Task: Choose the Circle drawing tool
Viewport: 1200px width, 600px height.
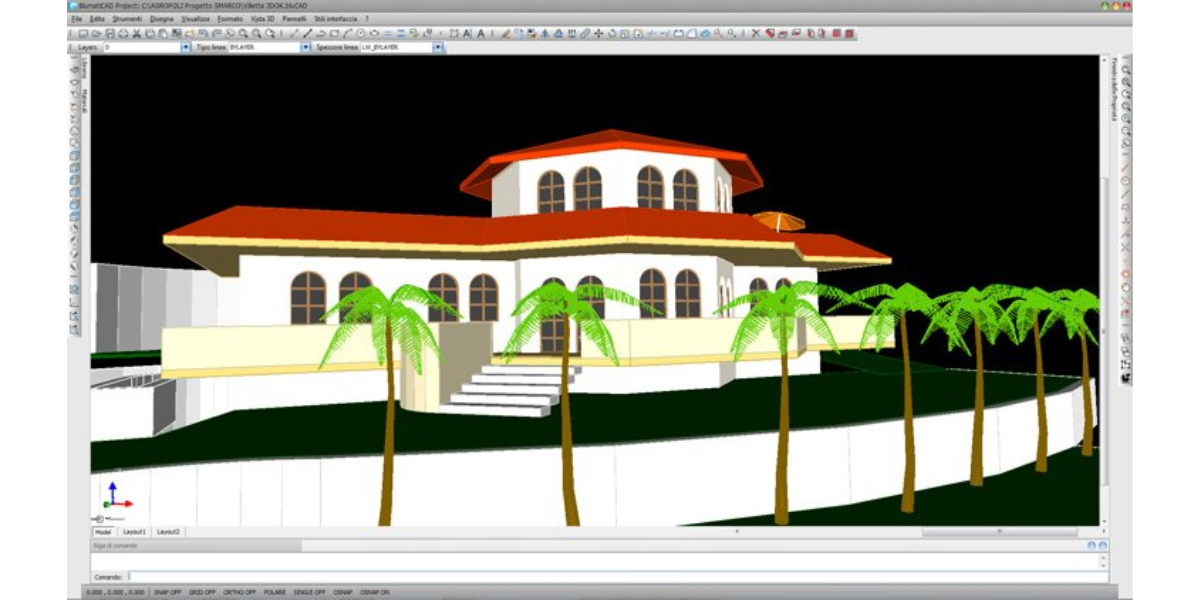Action: coord(361,33)
